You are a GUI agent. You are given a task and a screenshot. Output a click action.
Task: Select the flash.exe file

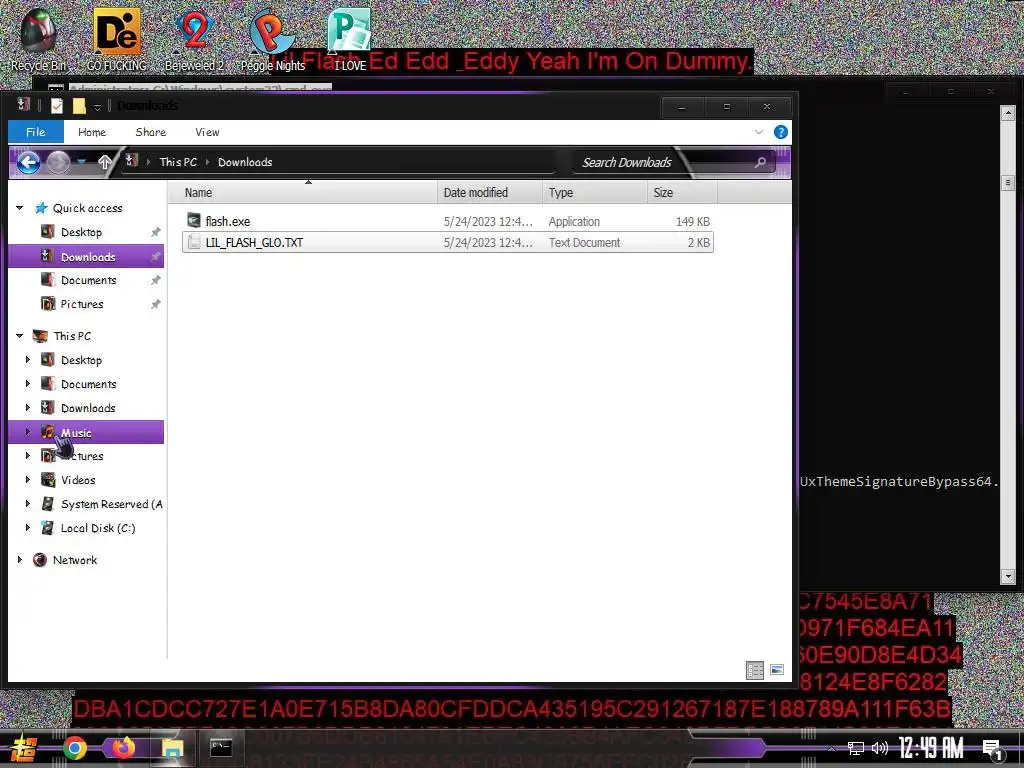[x=448, y=221]
